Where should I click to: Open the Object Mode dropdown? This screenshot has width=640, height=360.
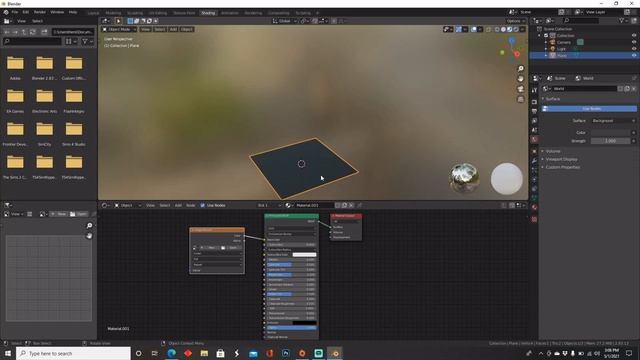click(x=119, y=29)
